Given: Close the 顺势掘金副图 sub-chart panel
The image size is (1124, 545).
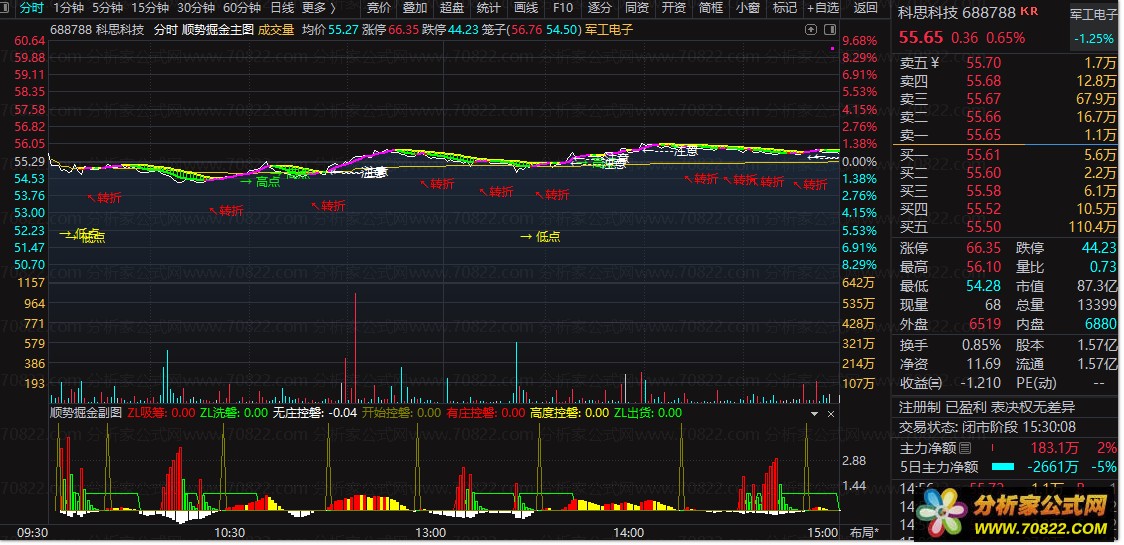Looking at the screenshot, I should pos(831,414).
